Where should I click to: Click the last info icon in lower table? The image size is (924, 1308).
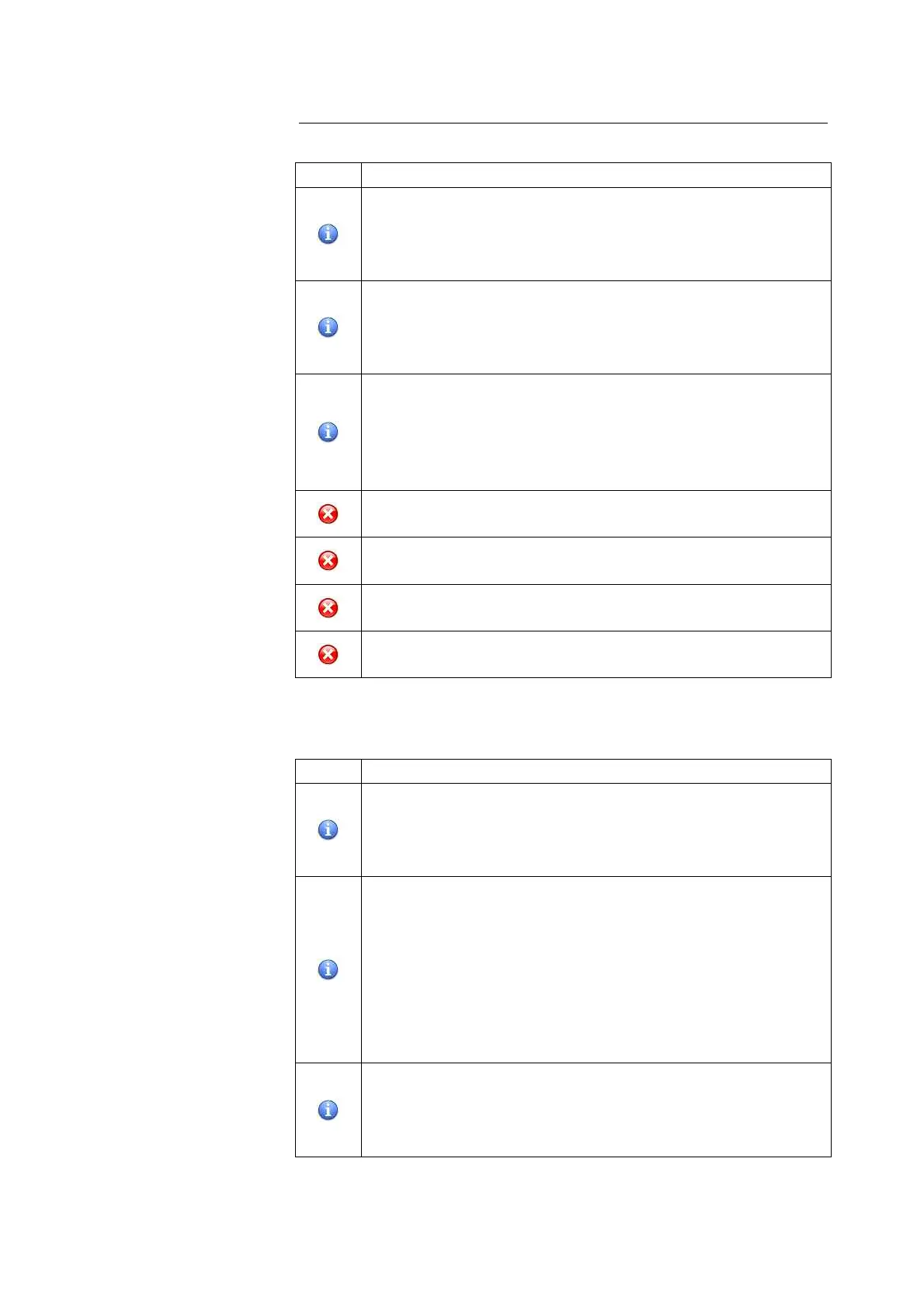[328, 1110]
